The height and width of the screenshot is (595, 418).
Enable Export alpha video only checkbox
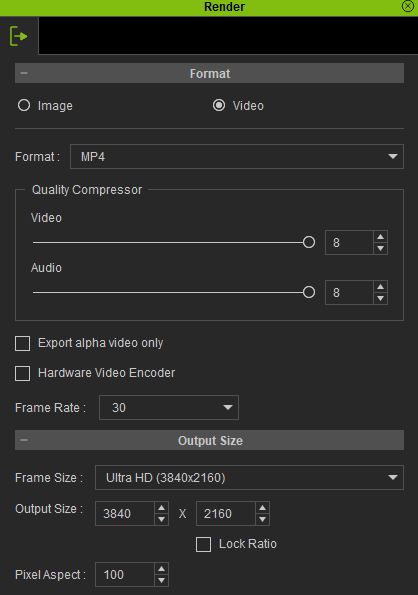tap(22, 343)
